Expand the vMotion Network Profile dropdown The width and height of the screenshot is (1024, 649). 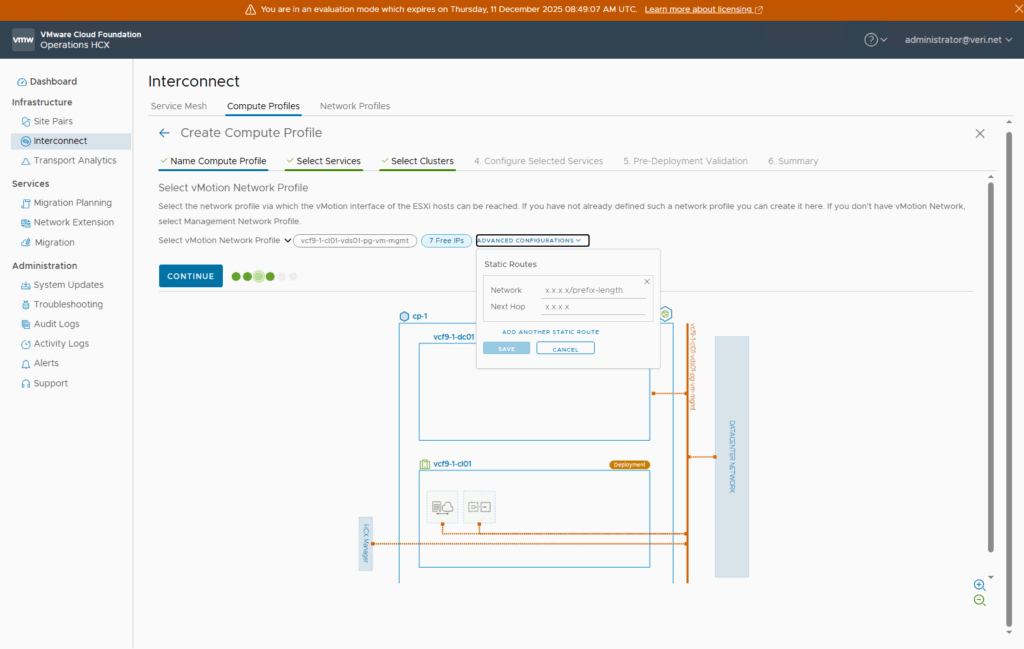click(288, 241)
